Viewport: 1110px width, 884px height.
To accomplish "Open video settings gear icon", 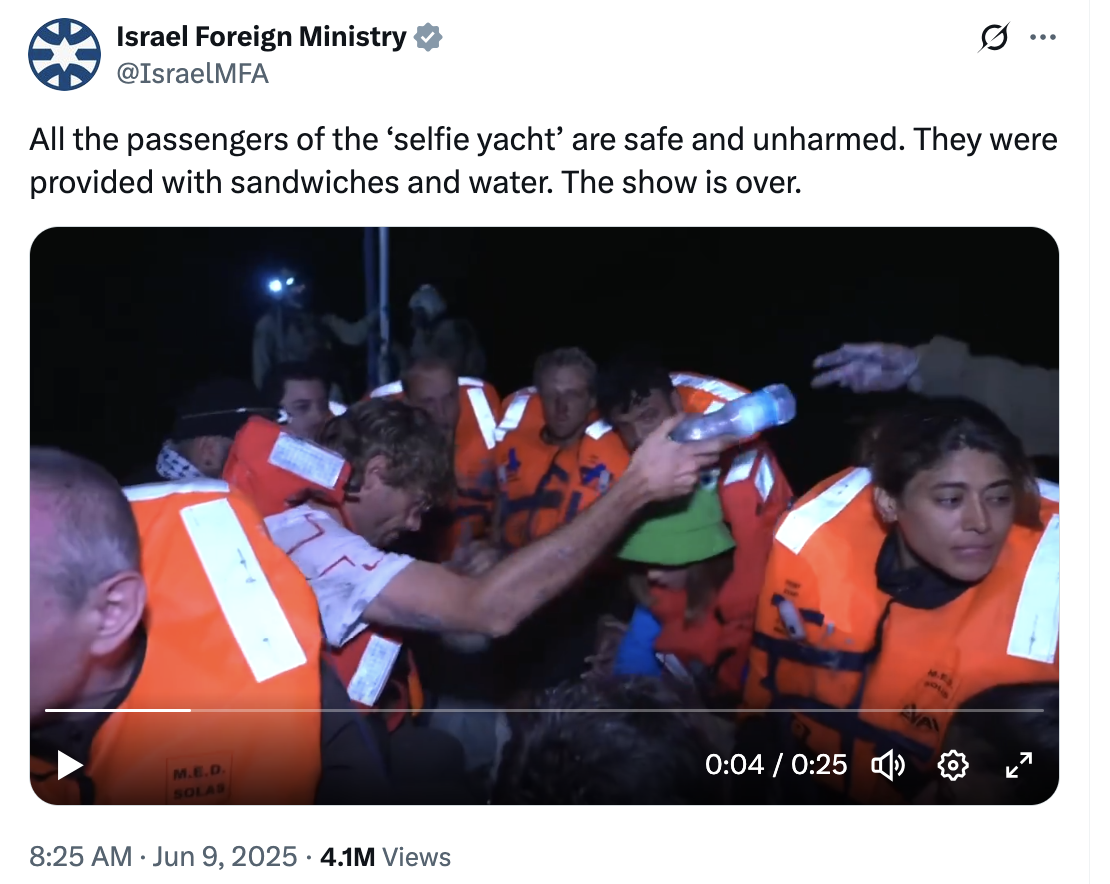I will point(953,765).
